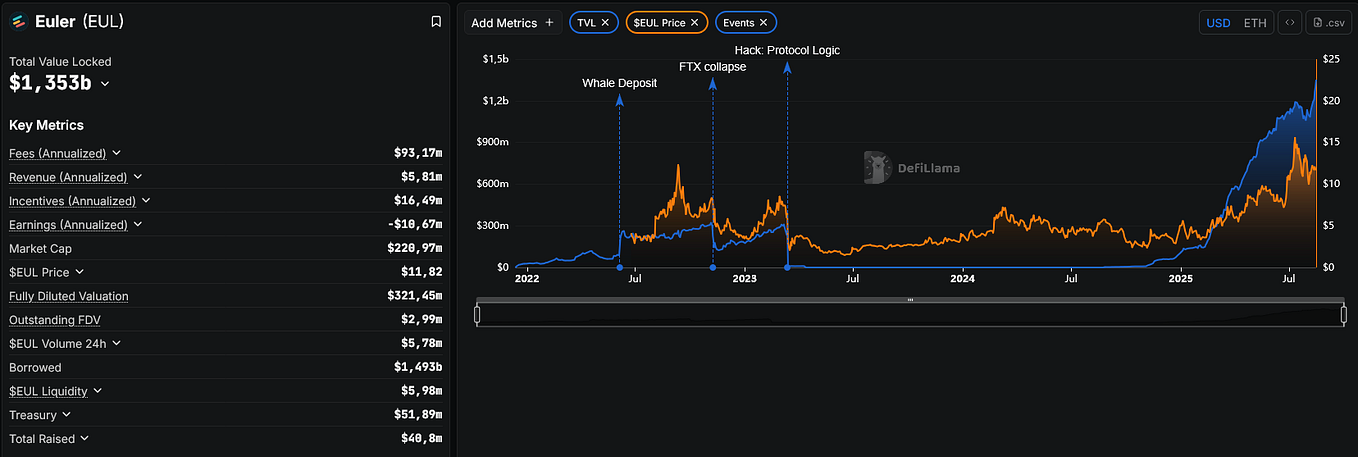1358x457 pixels.
Task: Click the Whale Deposit event marker
Action: pos(619,267)
